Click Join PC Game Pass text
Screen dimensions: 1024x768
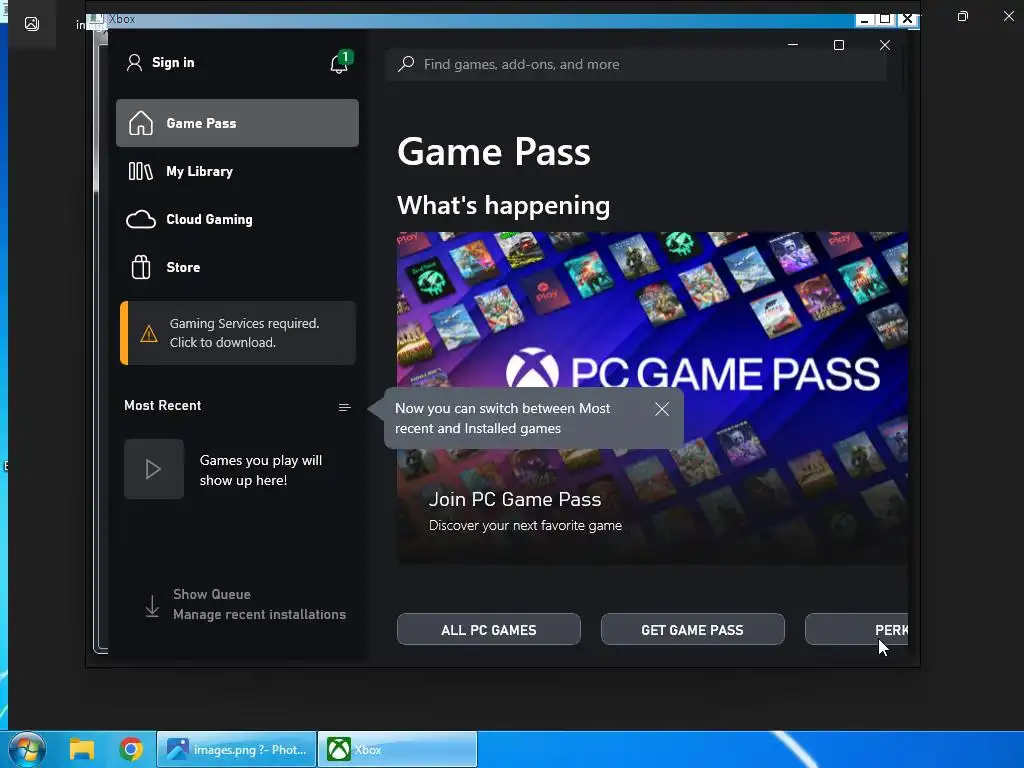(515, 500)
